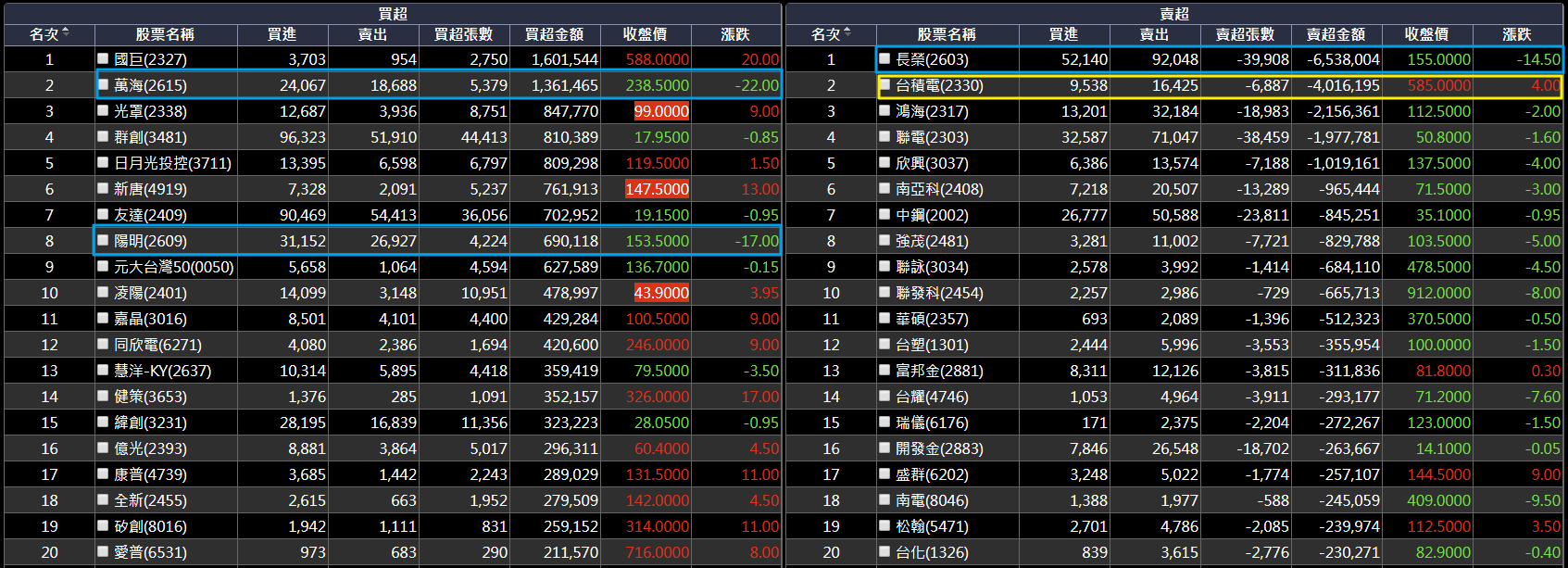Viewport: 1568px width, 568px height.
Task: Click 股票名稱 header in the 買超 table
Action: pos(165,34)
